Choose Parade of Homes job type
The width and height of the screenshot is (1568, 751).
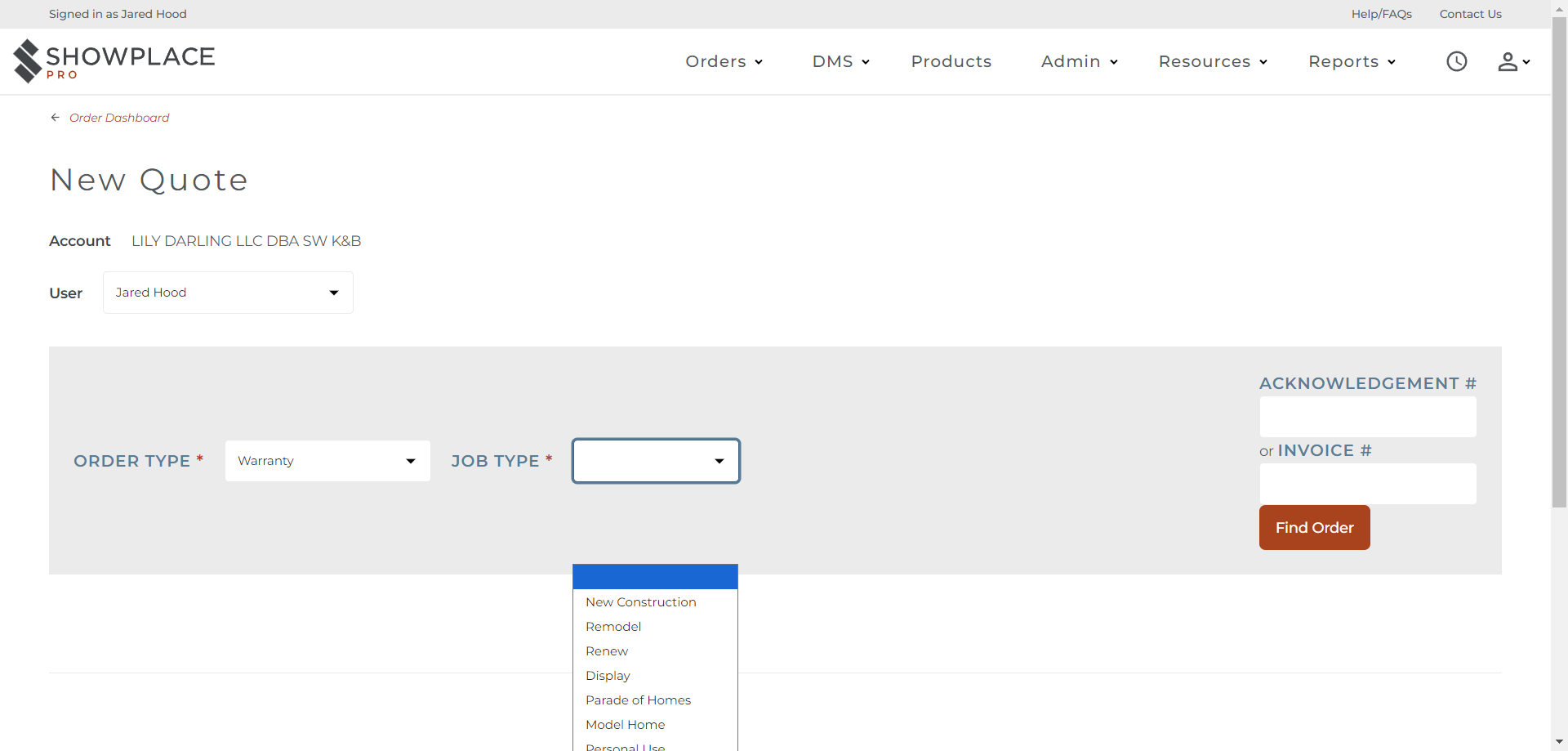pyautogui.click(x=655, y=700)
